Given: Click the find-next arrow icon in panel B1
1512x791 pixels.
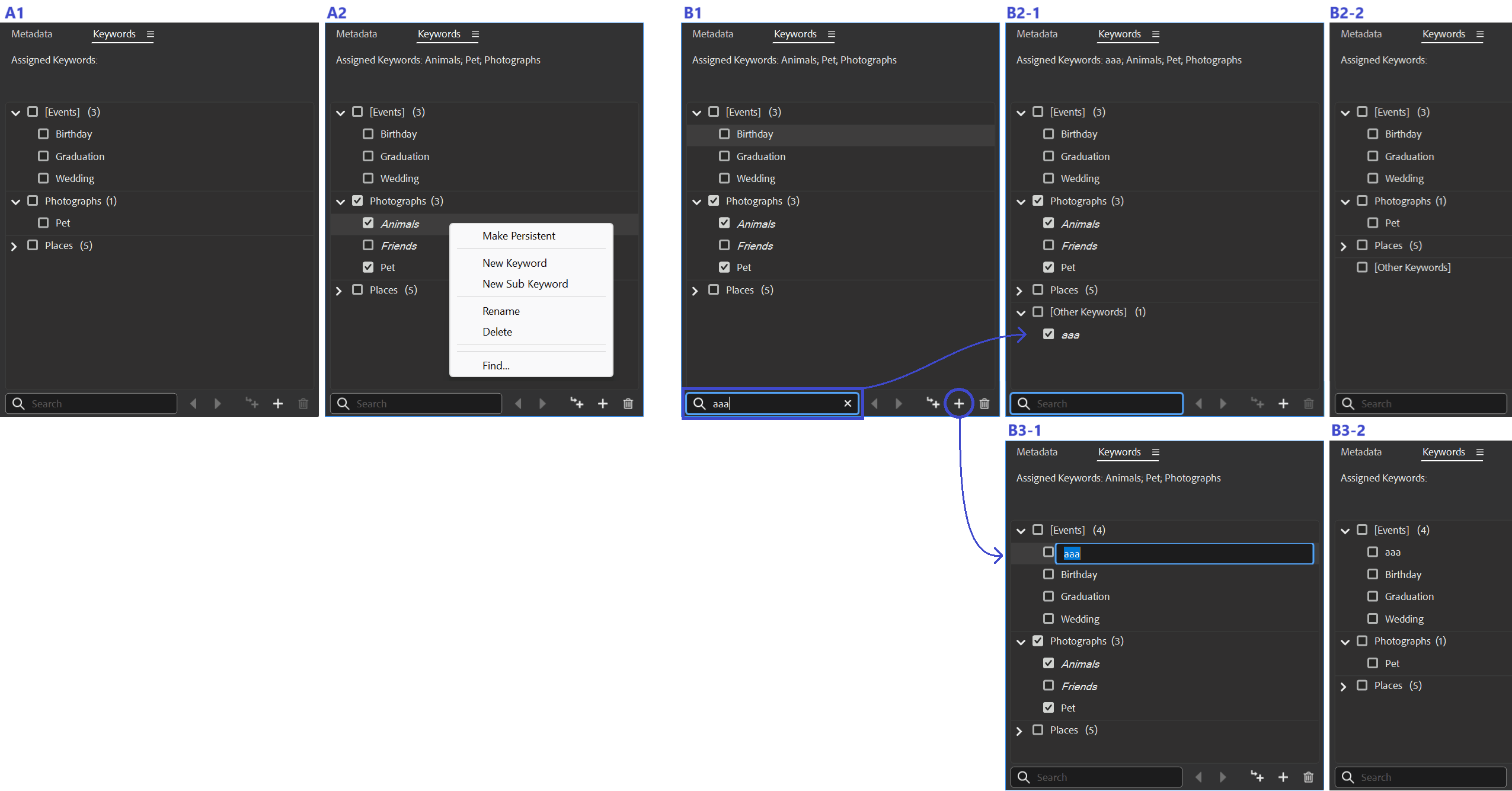Looking at the screenshot, I should point(899,404).
